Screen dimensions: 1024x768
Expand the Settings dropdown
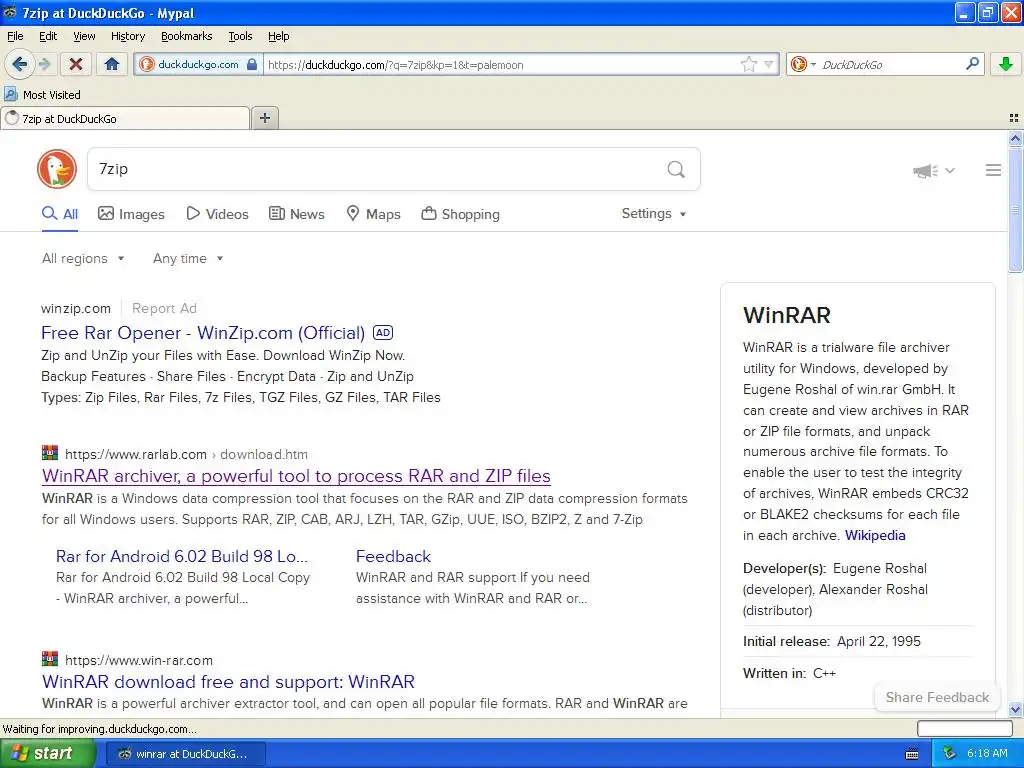point(654,214)
